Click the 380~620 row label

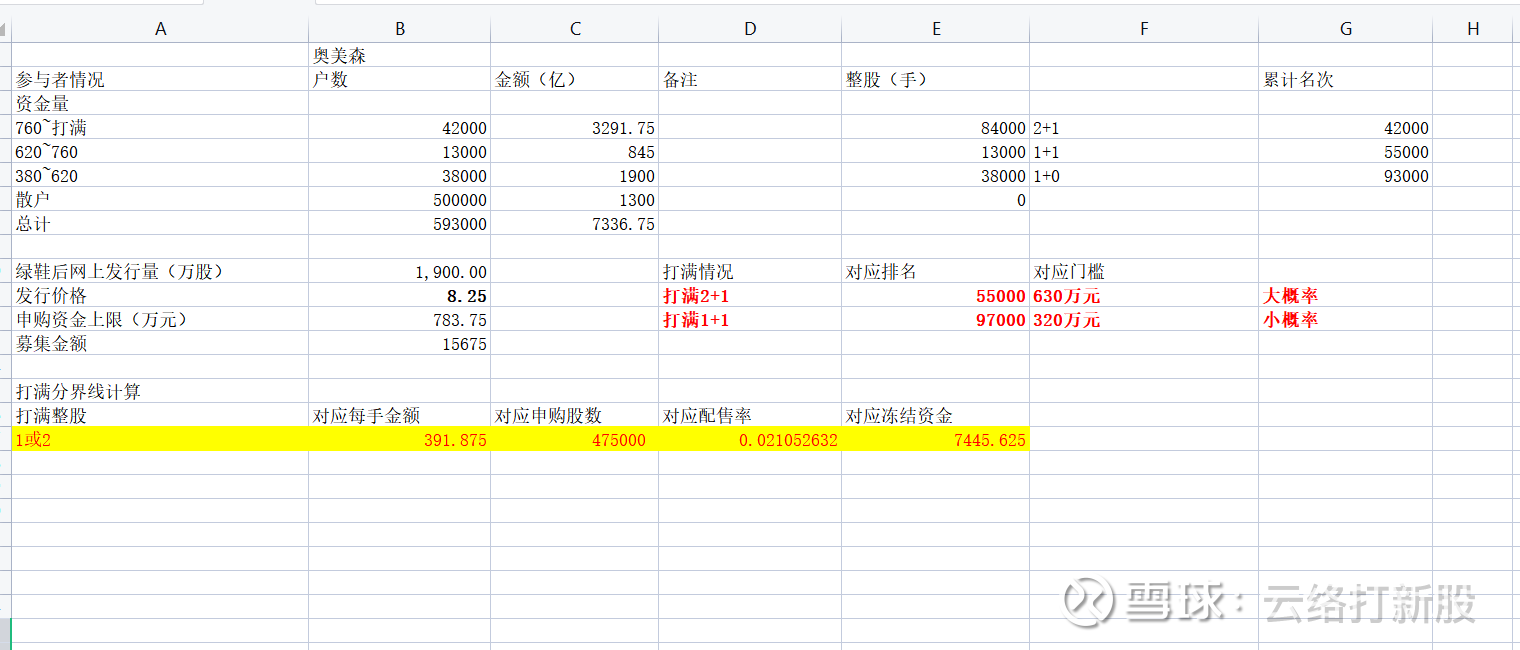click(x=160, y=175)
